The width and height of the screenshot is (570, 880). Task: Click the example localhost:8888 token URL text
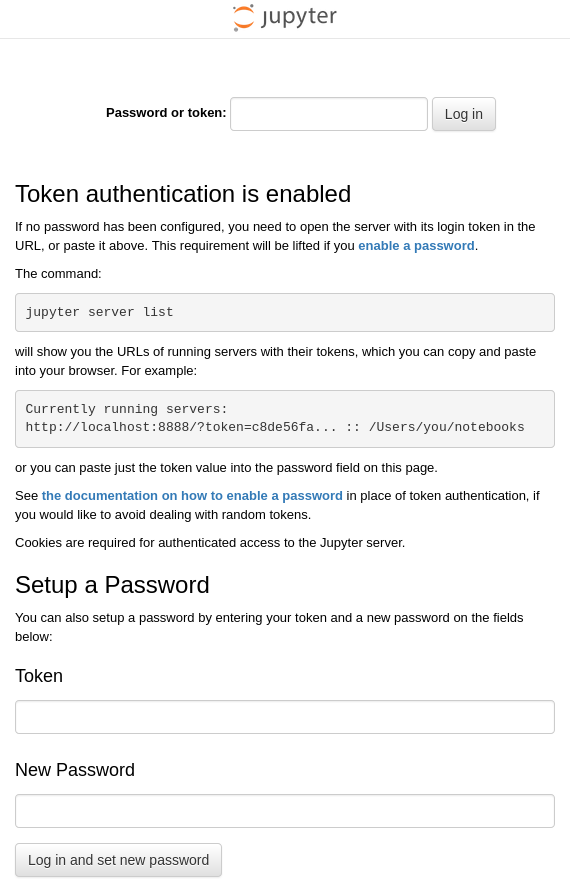click(181, 427)
